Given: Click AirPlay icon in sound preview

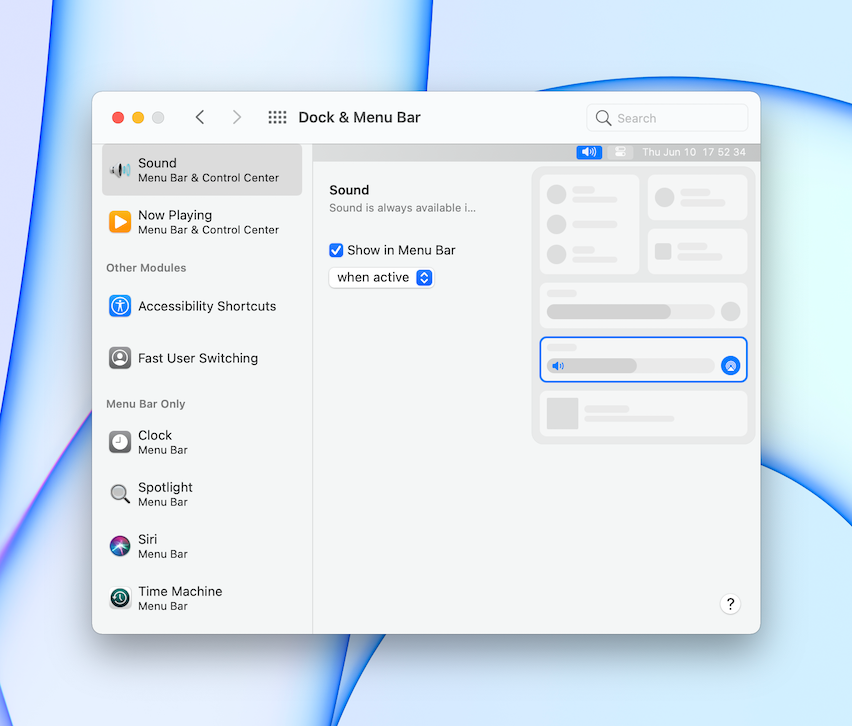Looking at the screenshot, I should click(730, 366).
